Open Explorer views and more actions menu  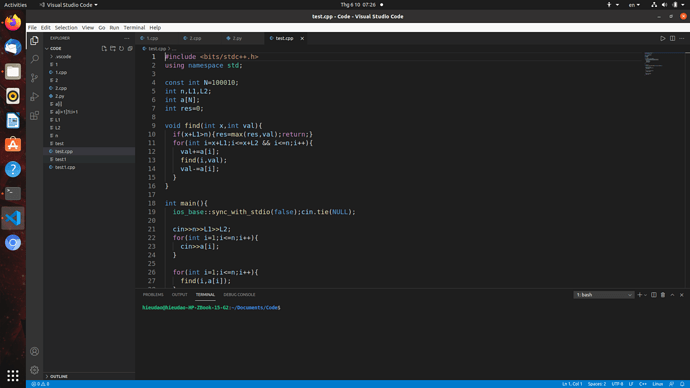[127, 38]
